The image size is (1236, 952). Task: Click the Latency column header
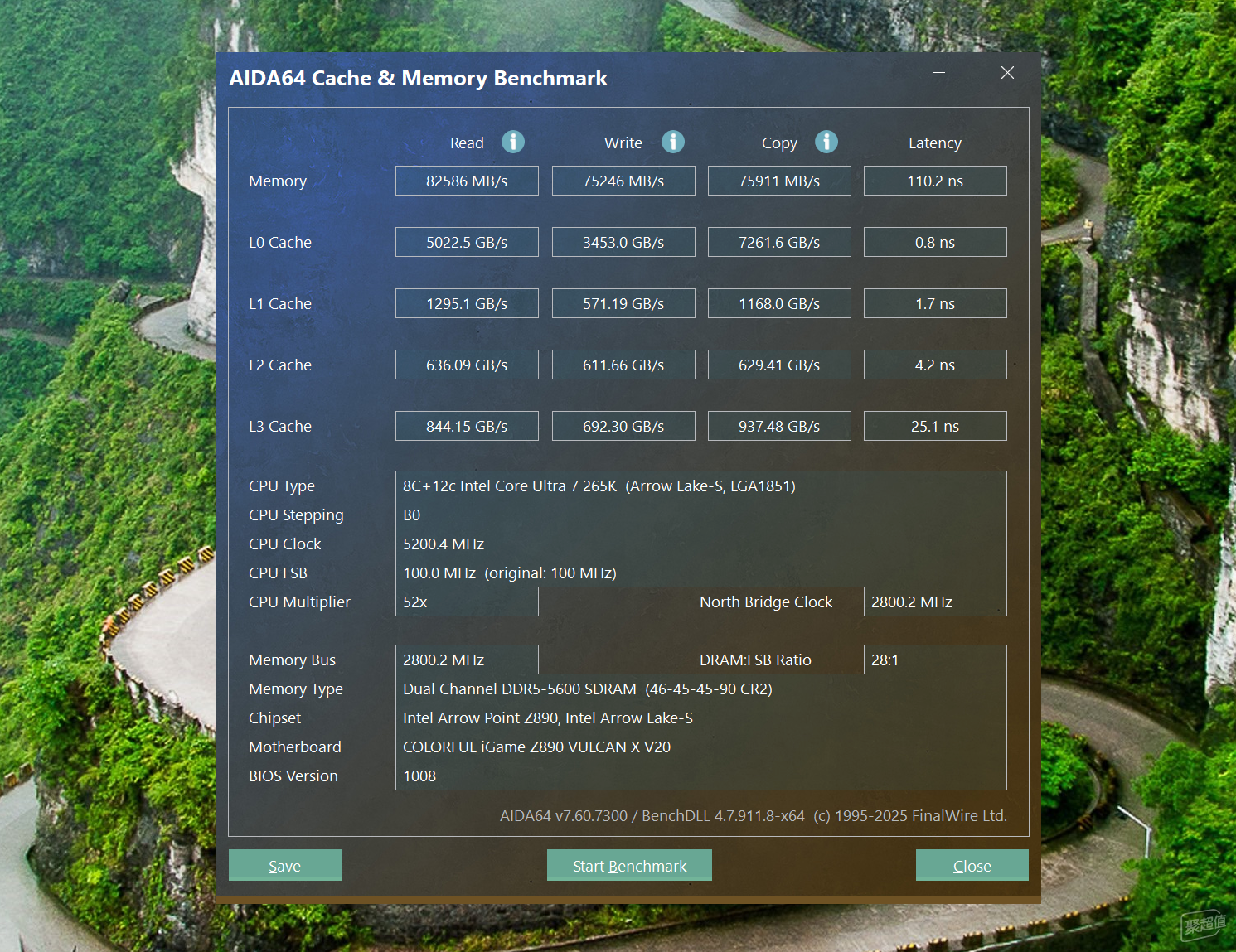(x=935, y=143)
